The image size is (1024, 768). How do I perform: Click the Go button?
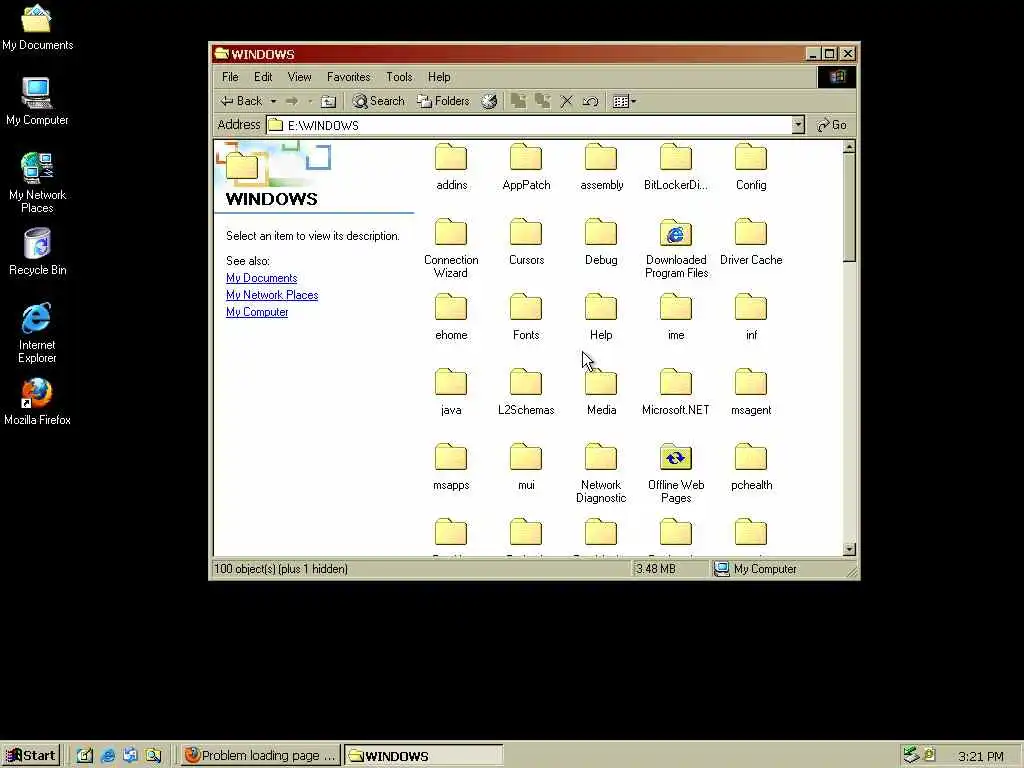(831, 125)
